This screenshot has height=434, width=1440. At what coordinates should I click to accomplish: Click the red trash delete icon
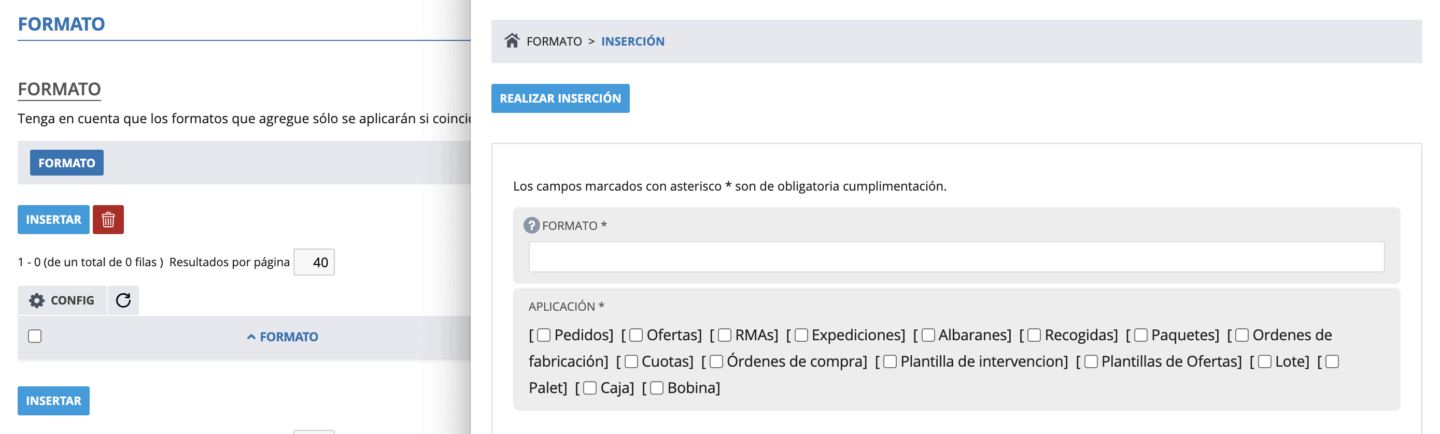coord(108,219)
